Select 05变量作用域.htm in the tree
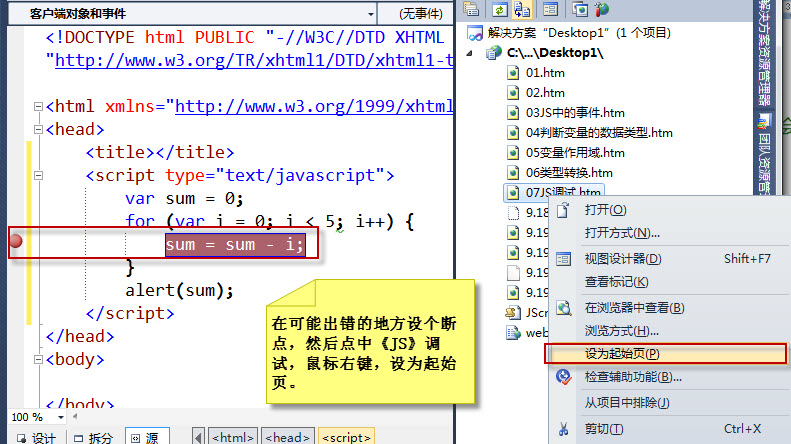The image size is (791, 444). pos(575,153)
